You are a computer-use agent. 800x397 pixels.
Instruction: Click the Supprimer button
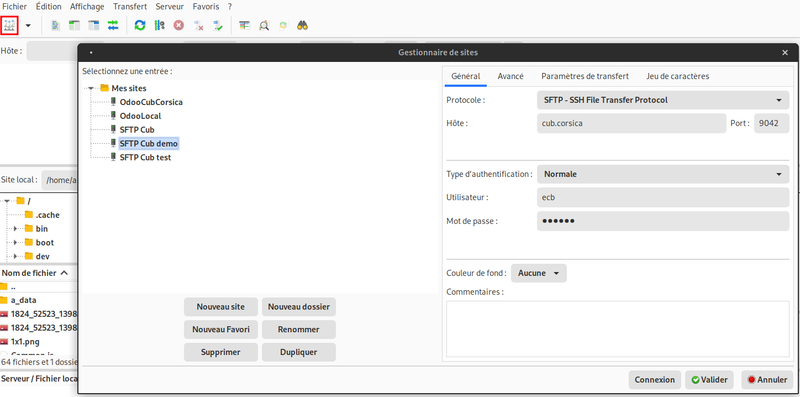(221, 352)
